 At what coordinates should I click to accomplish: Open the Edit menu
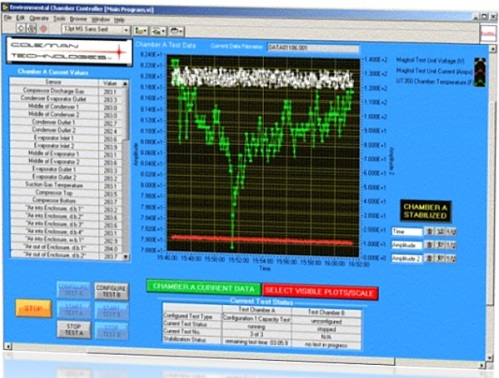(21, 18)
